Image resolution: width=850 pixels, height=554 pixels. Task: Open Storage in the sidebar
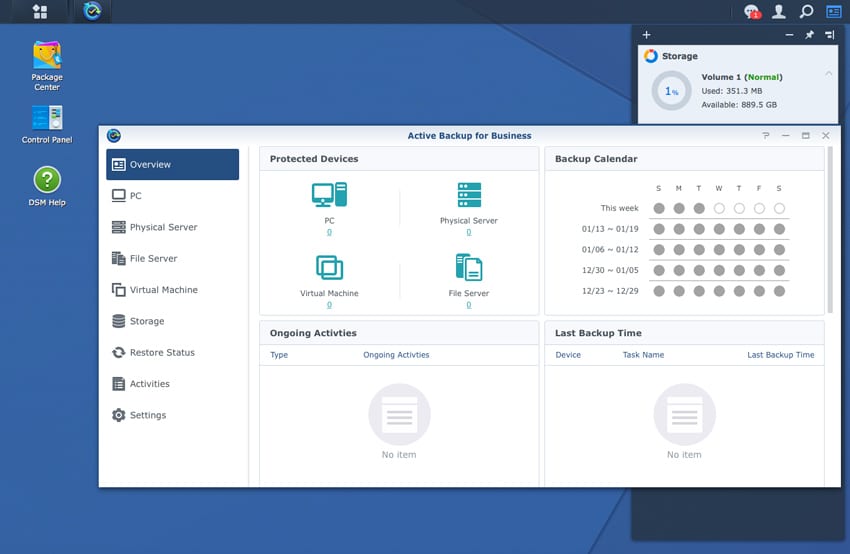(172, 321)
